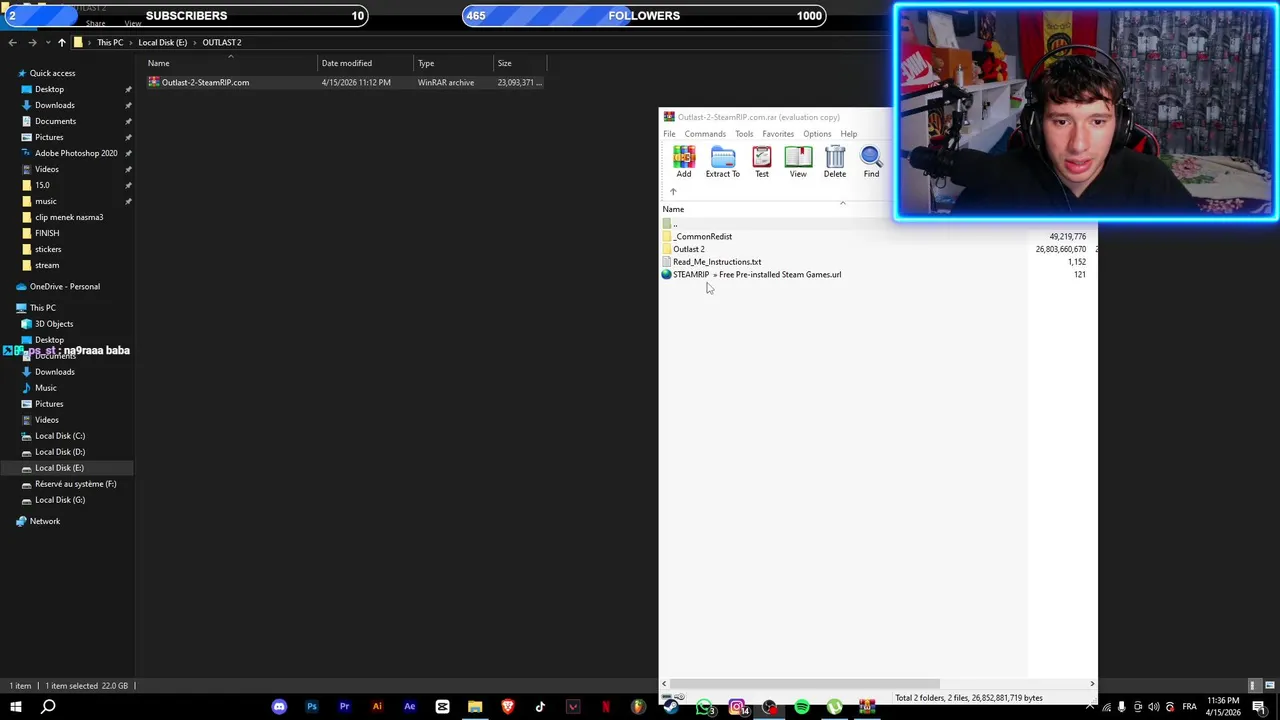
Task: Open OneDrive - Personal in sidebar
Action: [64, 286]
